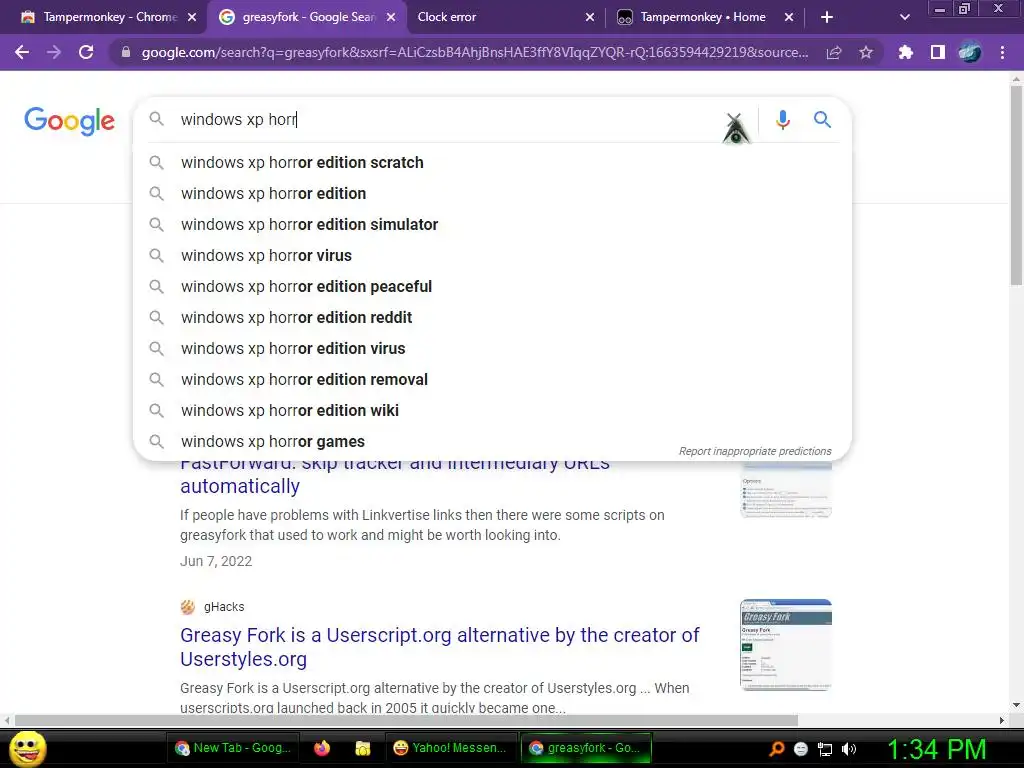Open network status tray icon
The height and width of the screenshot is (768, 1024).
(x=825, y=749)
